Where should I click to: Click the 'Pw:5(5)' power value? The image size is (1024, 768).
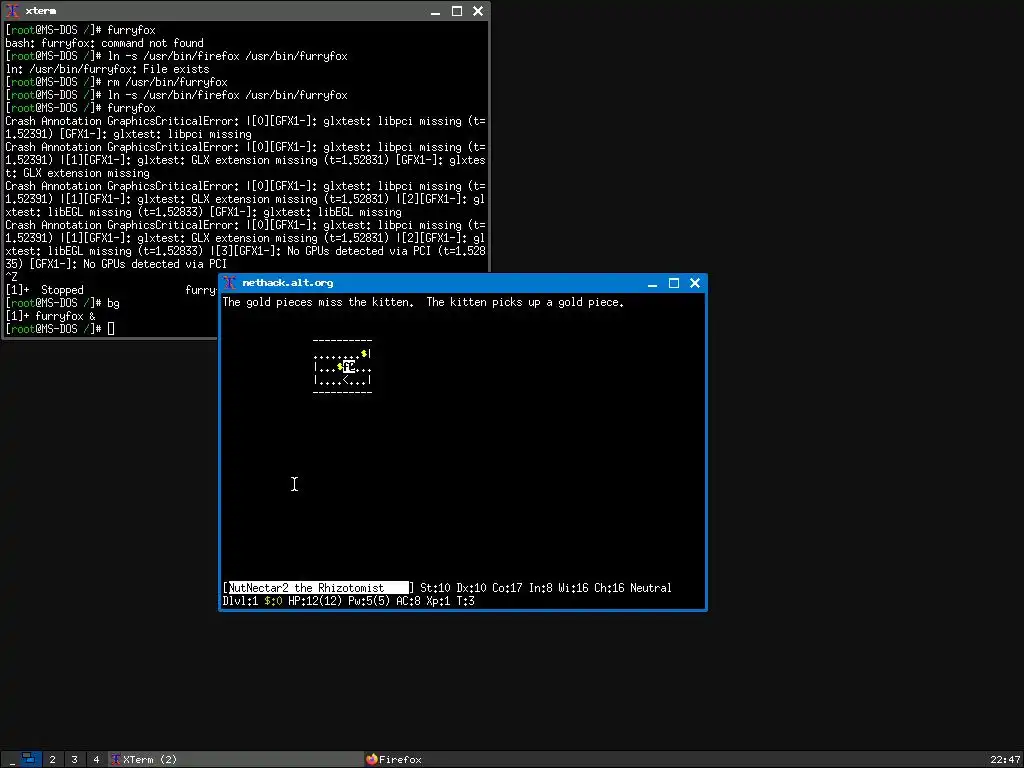click(x=369, y=601)
